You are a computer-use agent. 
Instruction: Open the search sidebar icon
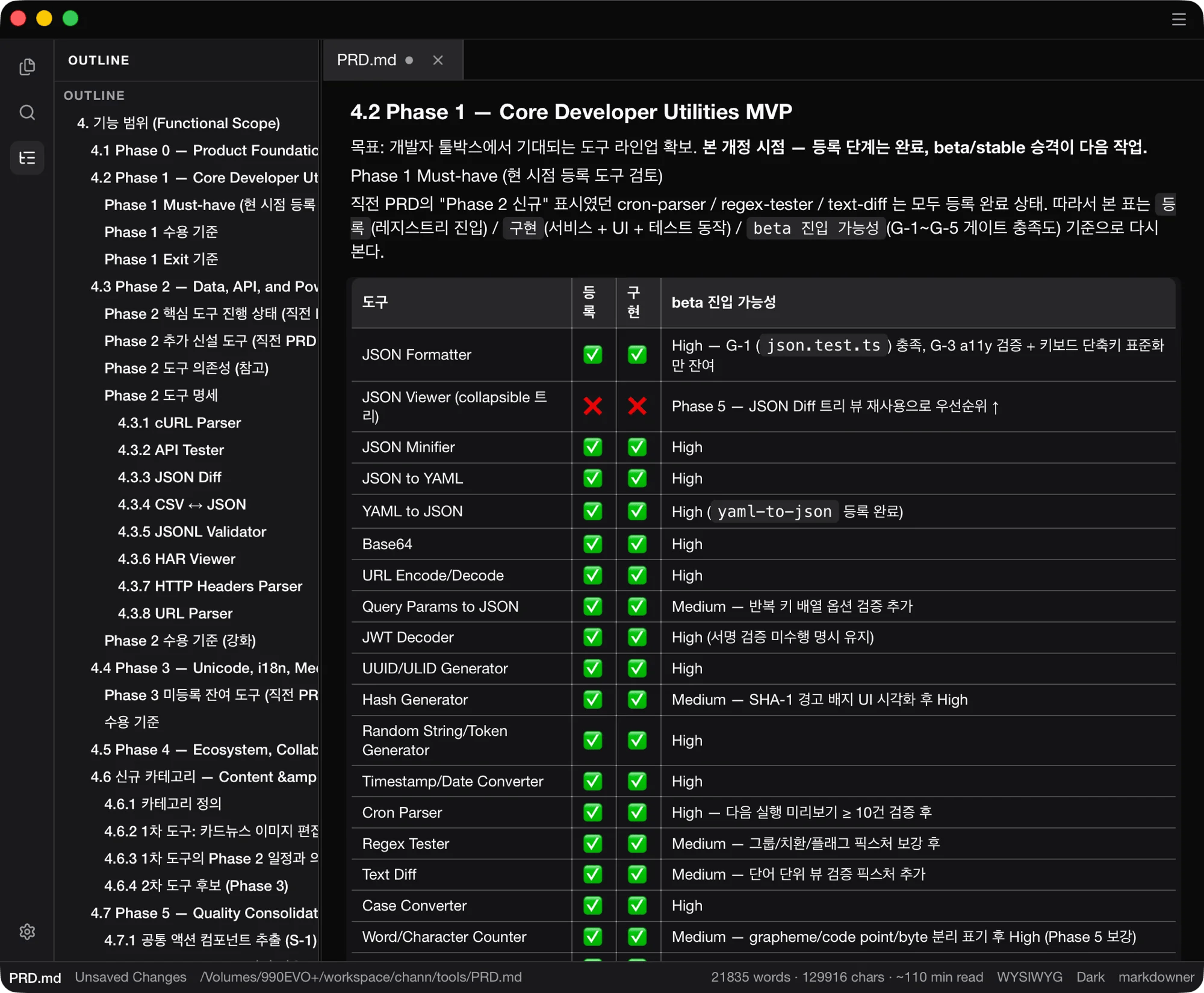click(x=27, y=112)
